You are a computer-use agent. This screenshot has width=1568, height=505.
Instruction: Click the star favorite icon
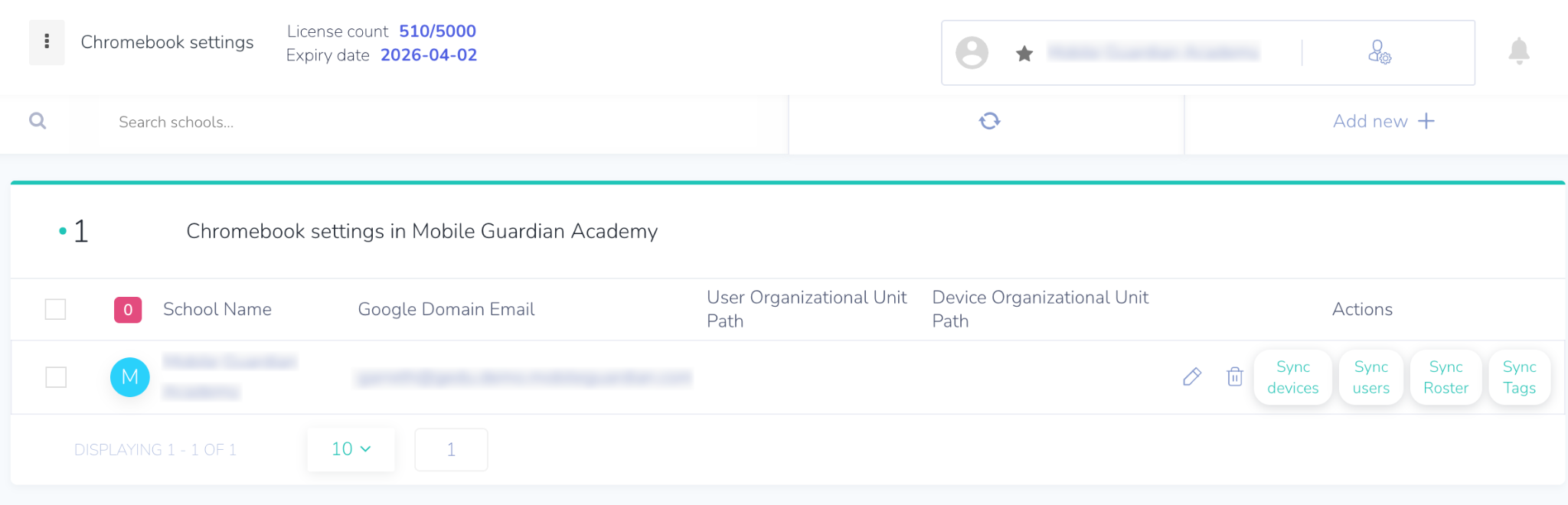[1024, 54]
